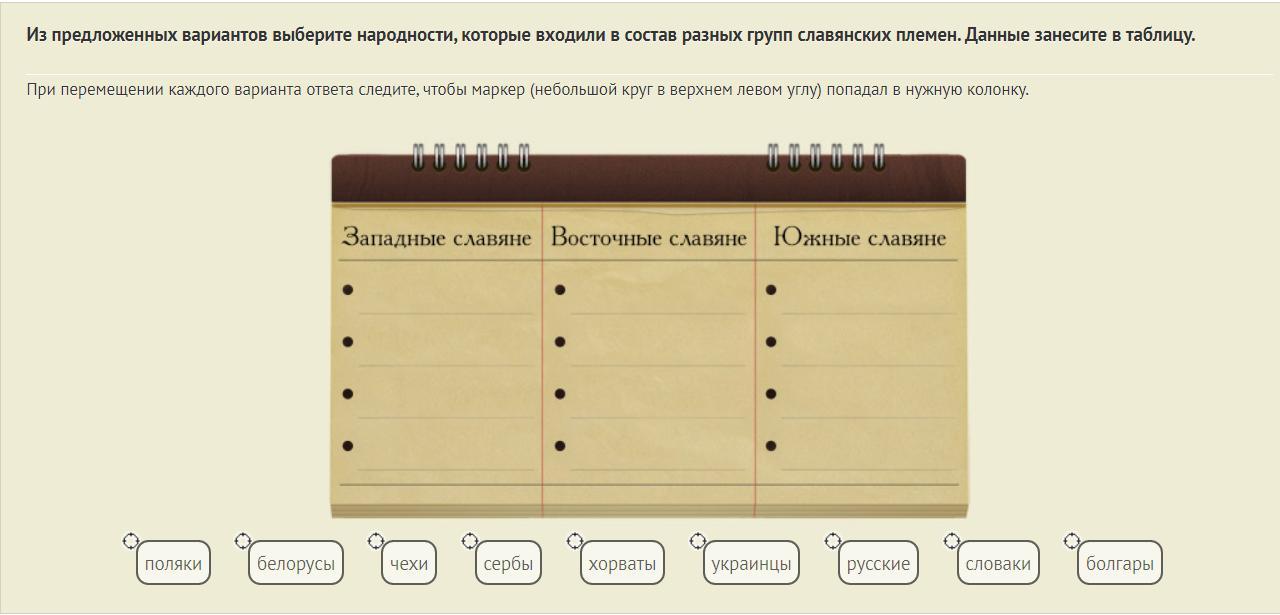Pick the украинцы answer tile
The image size is (1280, 615).
pos(751,564)
